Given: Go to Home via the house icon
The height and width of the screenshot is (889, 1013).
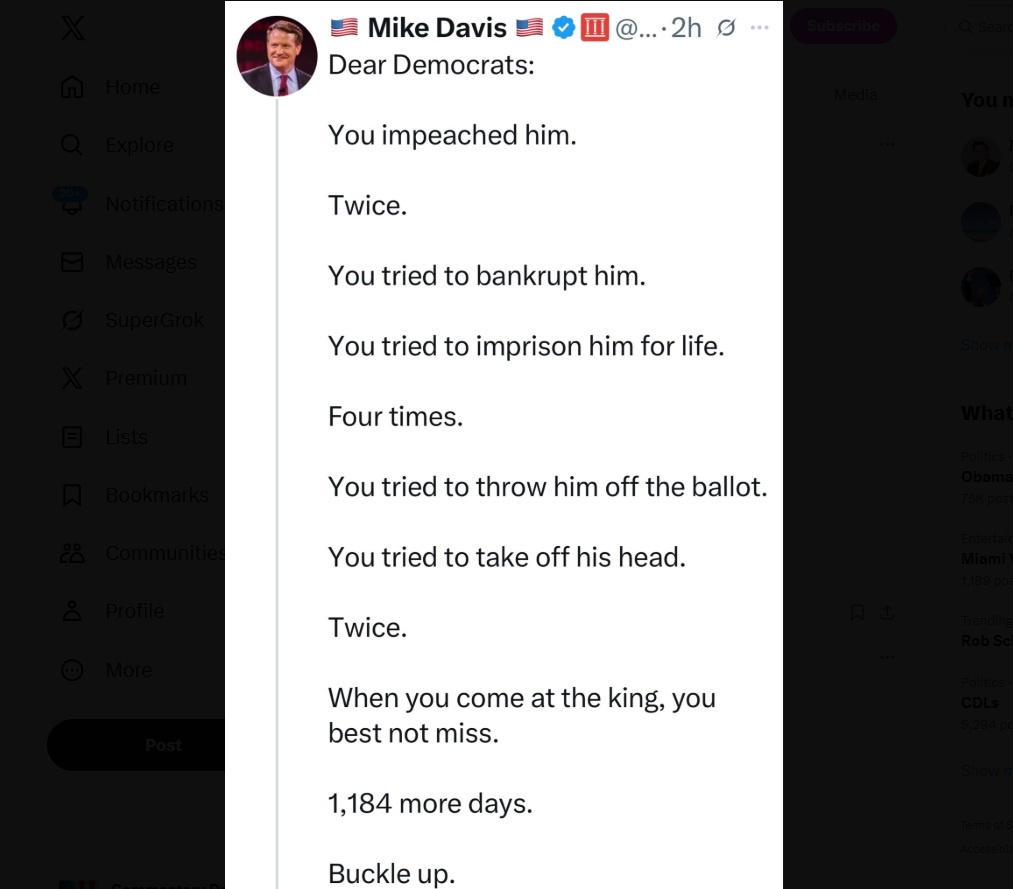Looking at the screenshot, I should tap(72, 87).
